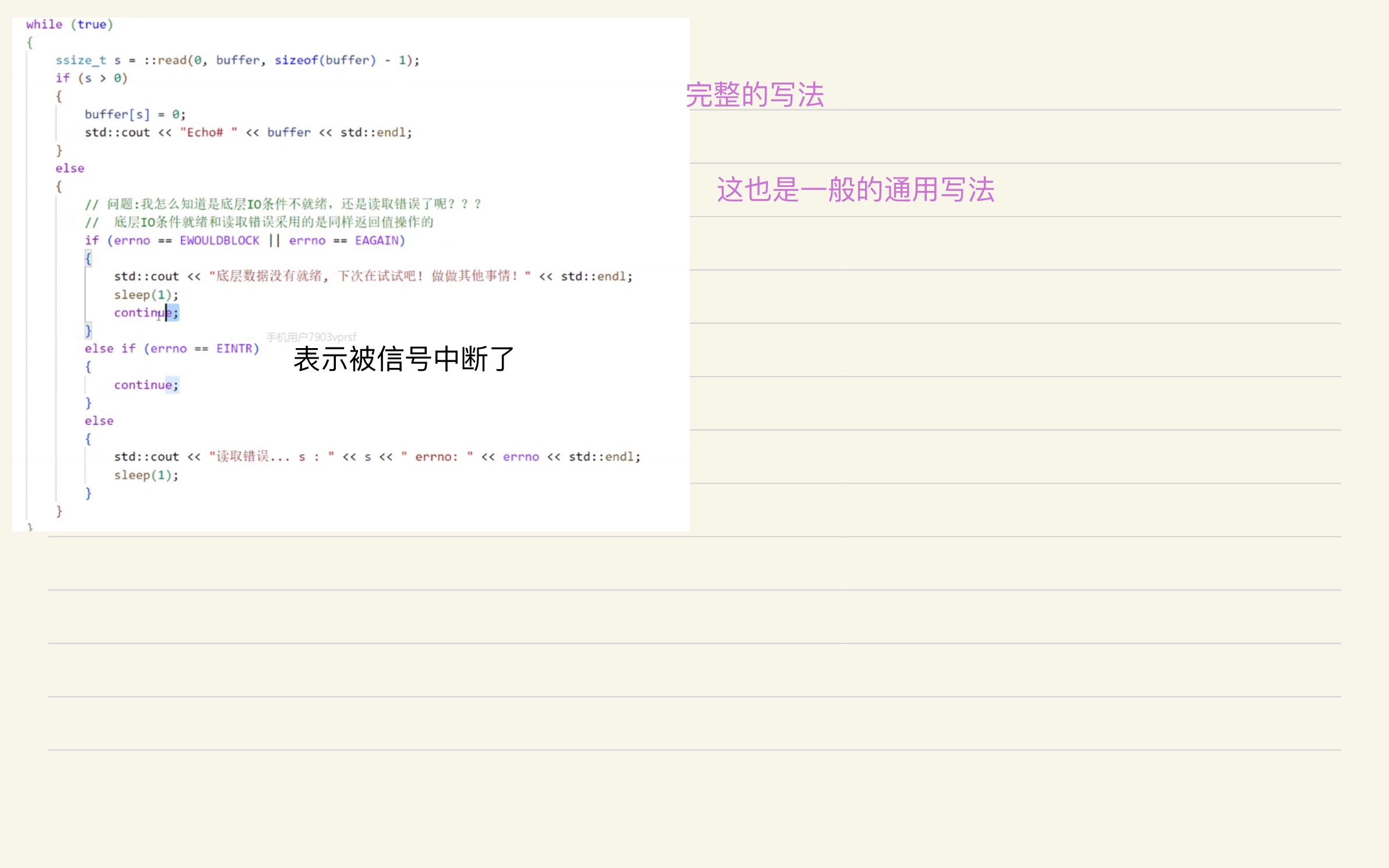Viewport: 1389px width, 868px height.
Task: Select the comment about 底层IO条件不就绪
Action: [279, 204]
